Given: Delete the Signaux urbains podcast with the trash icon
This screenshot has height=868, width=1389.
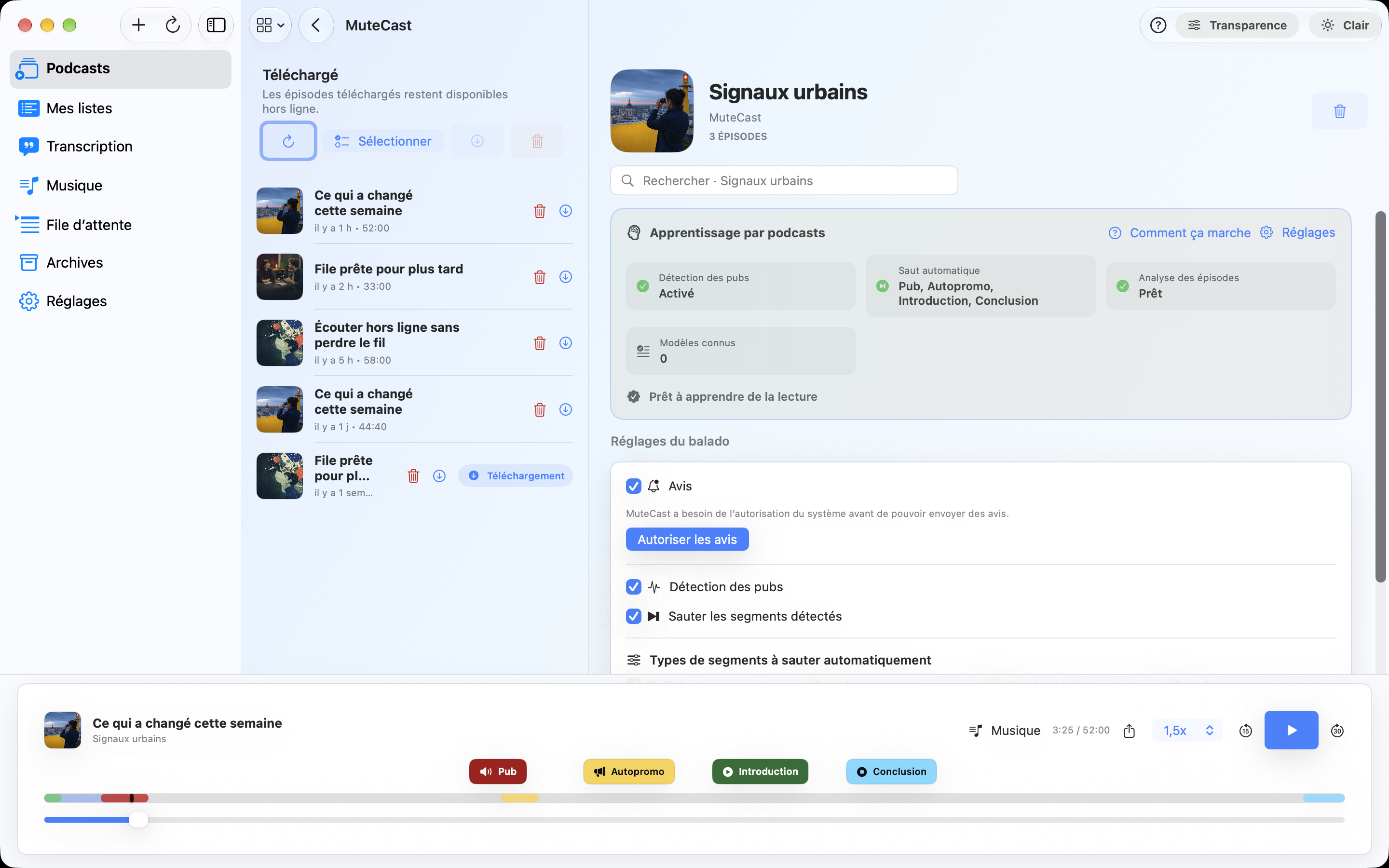Looking at the screenshot, I should 1340,111.
